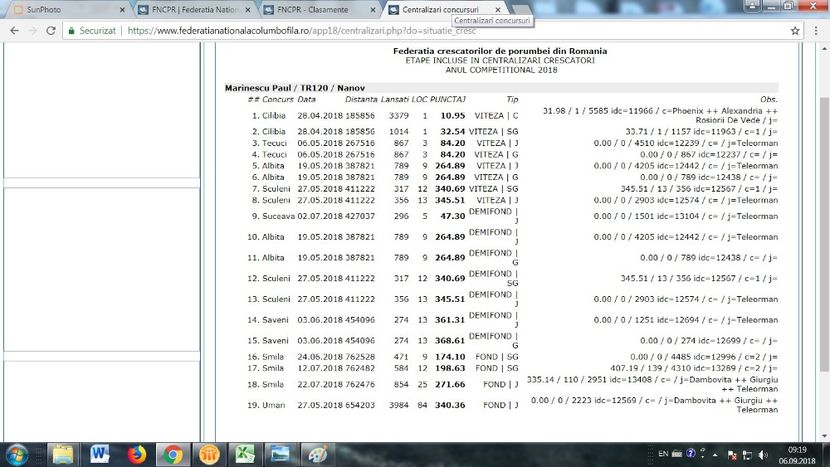This screenshot has width=830, height=467.
Task: Click the volume speaker icon in tray
Action: (x=763, y=453)
